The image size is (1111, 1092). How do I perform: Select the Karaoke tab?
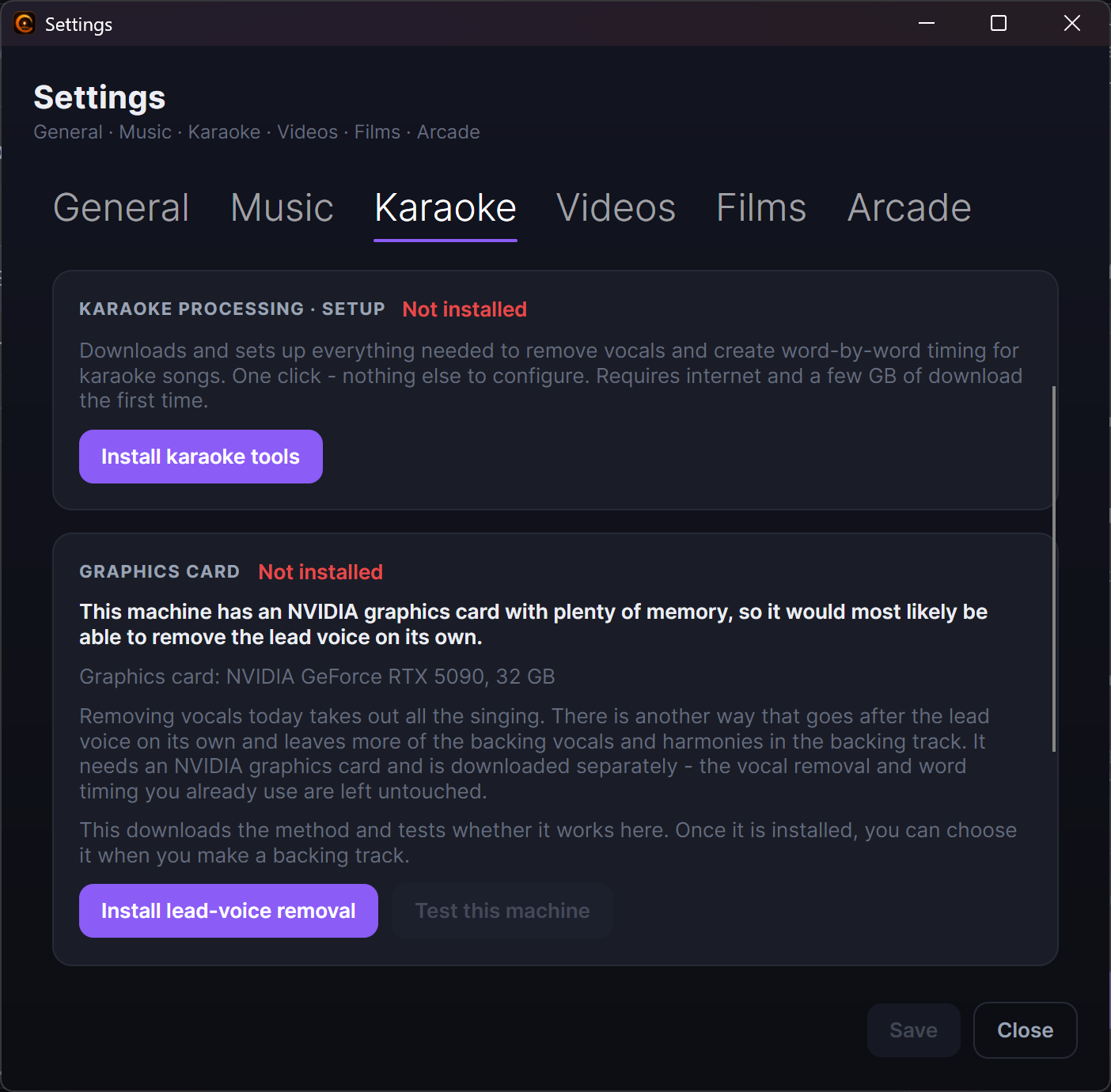[446, 208]
